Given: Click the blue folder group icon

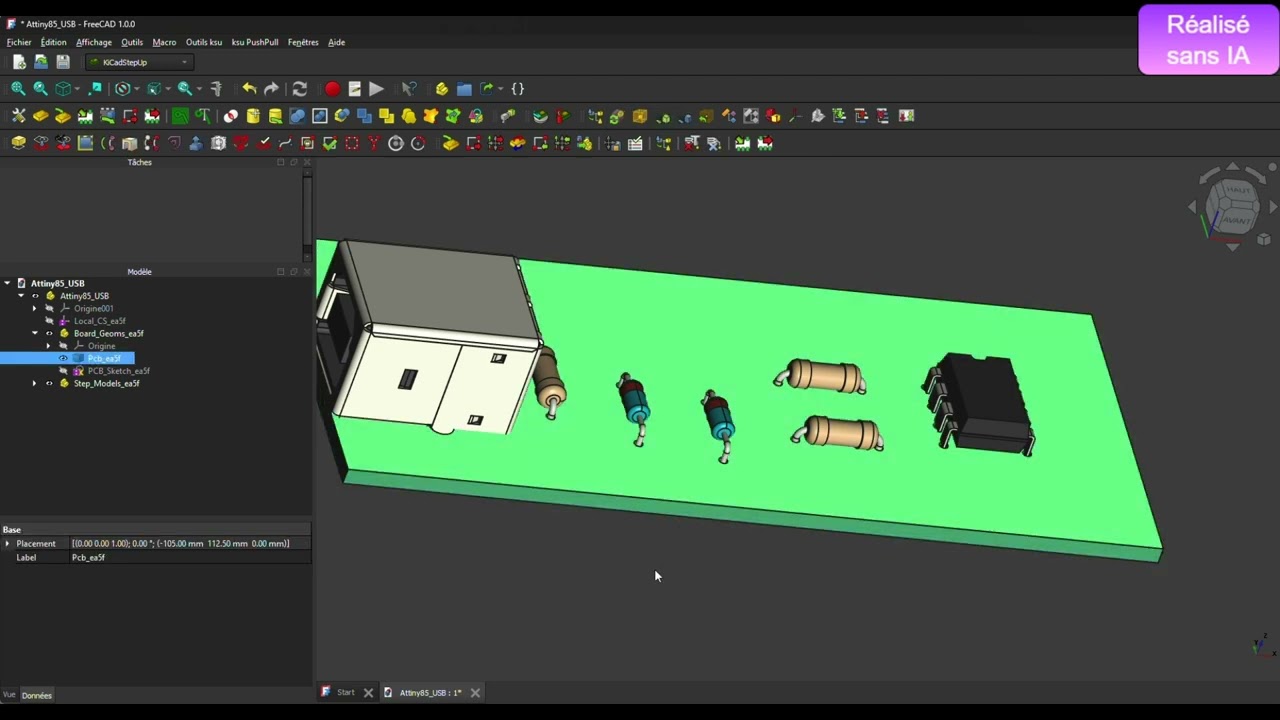Looking at the screenshot, I should coord(464,89).
